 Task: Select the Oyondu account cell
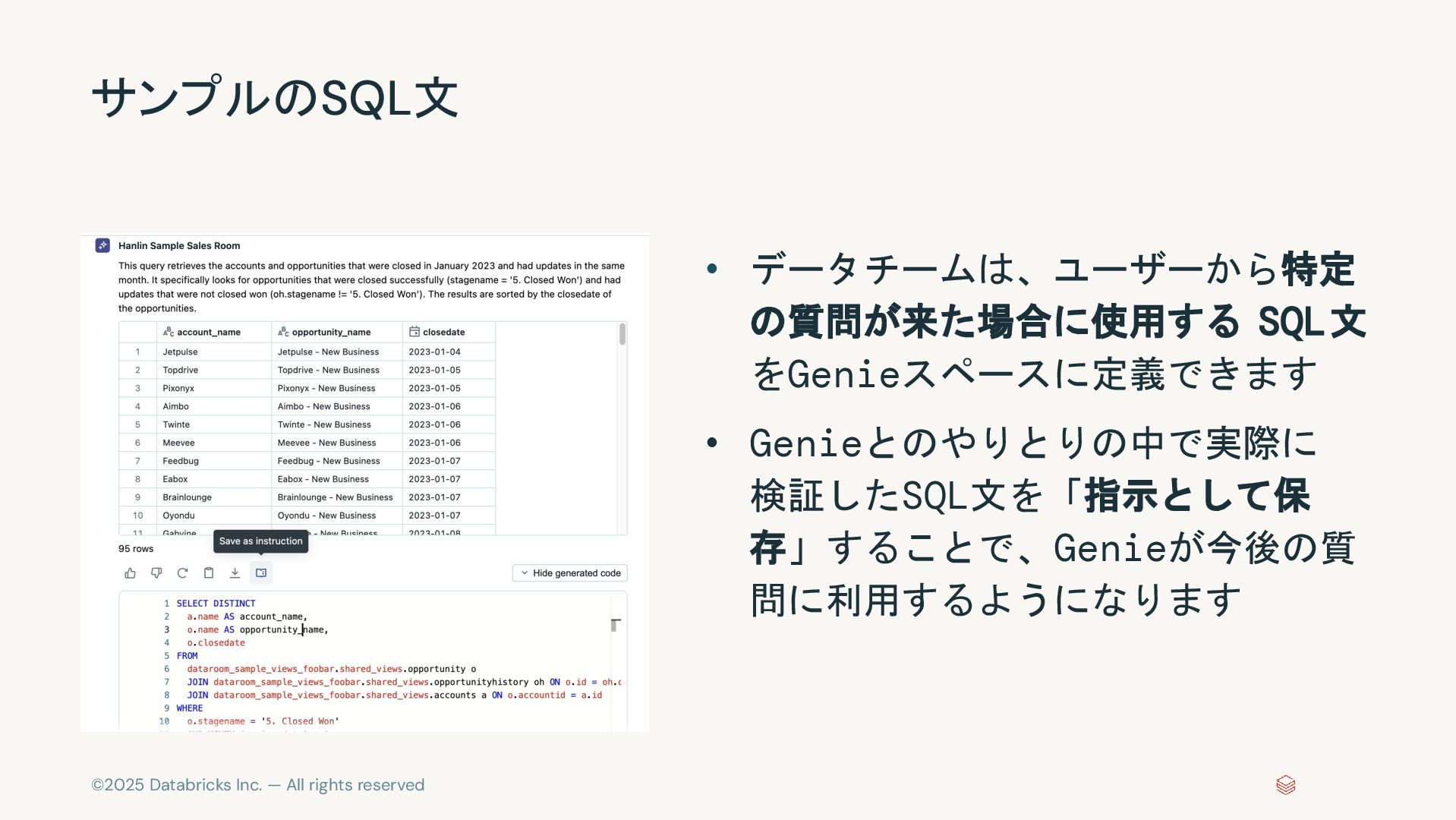tap(214, 516)
